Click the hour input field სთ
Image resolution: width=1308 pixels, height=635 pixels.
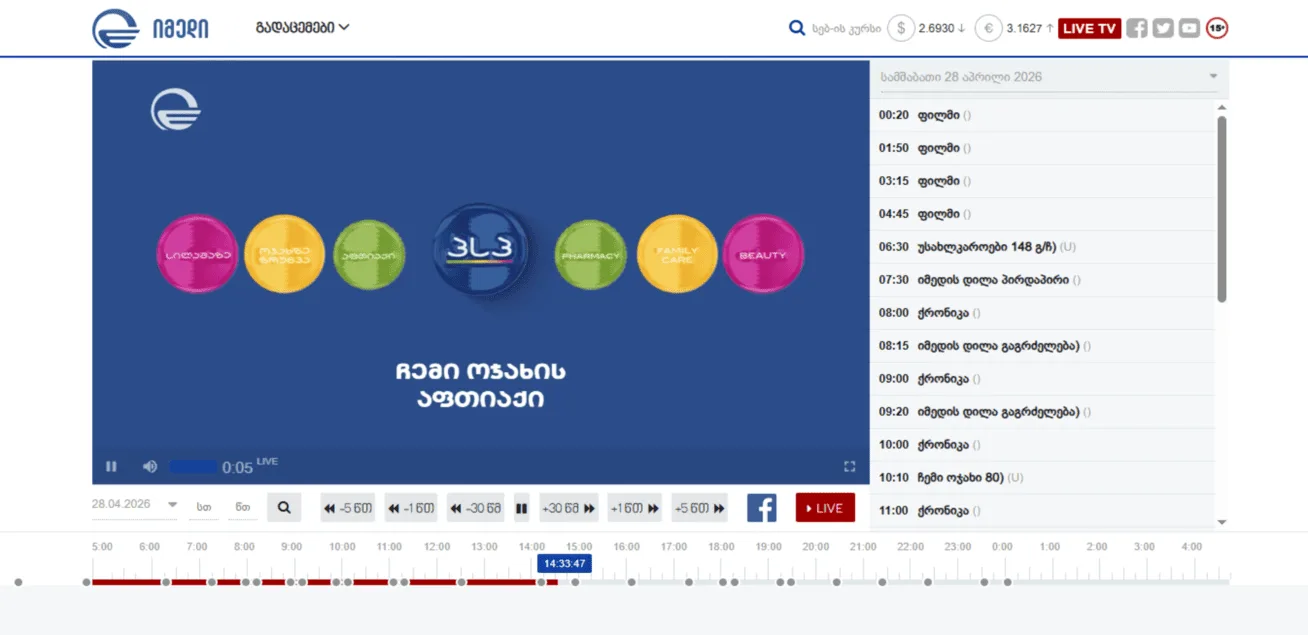pyautogui.click(x=204, y=507)
